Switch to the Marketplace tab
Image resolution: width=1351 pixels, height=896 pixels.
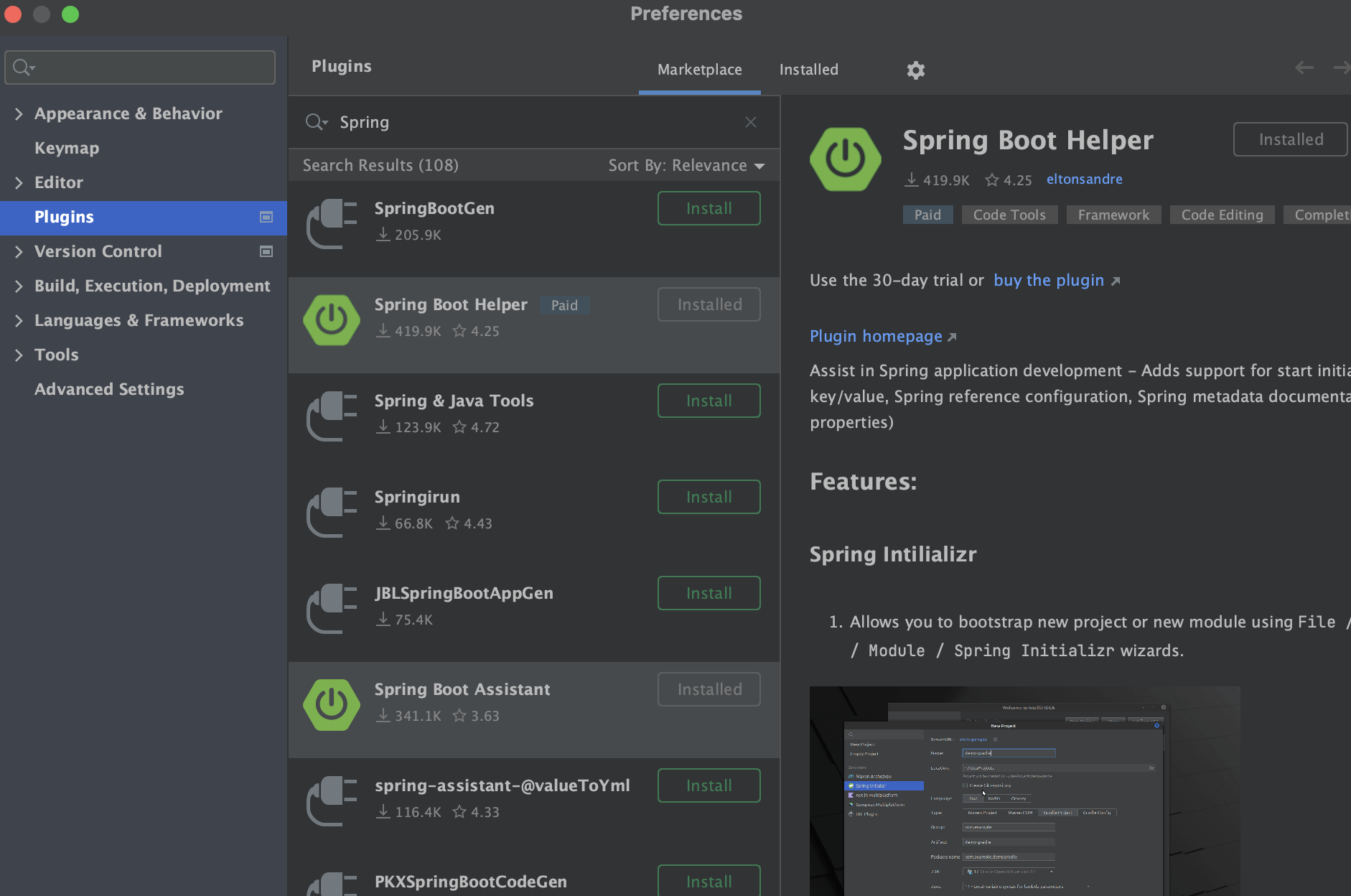pyautogui.click(x=700, y=70)
